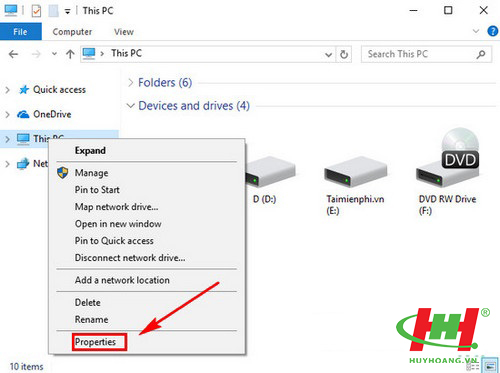Select the DVD RW Drive (F:) icon
Image resolution: width=500 pixels, height=373 pixels.
point(448,158)
